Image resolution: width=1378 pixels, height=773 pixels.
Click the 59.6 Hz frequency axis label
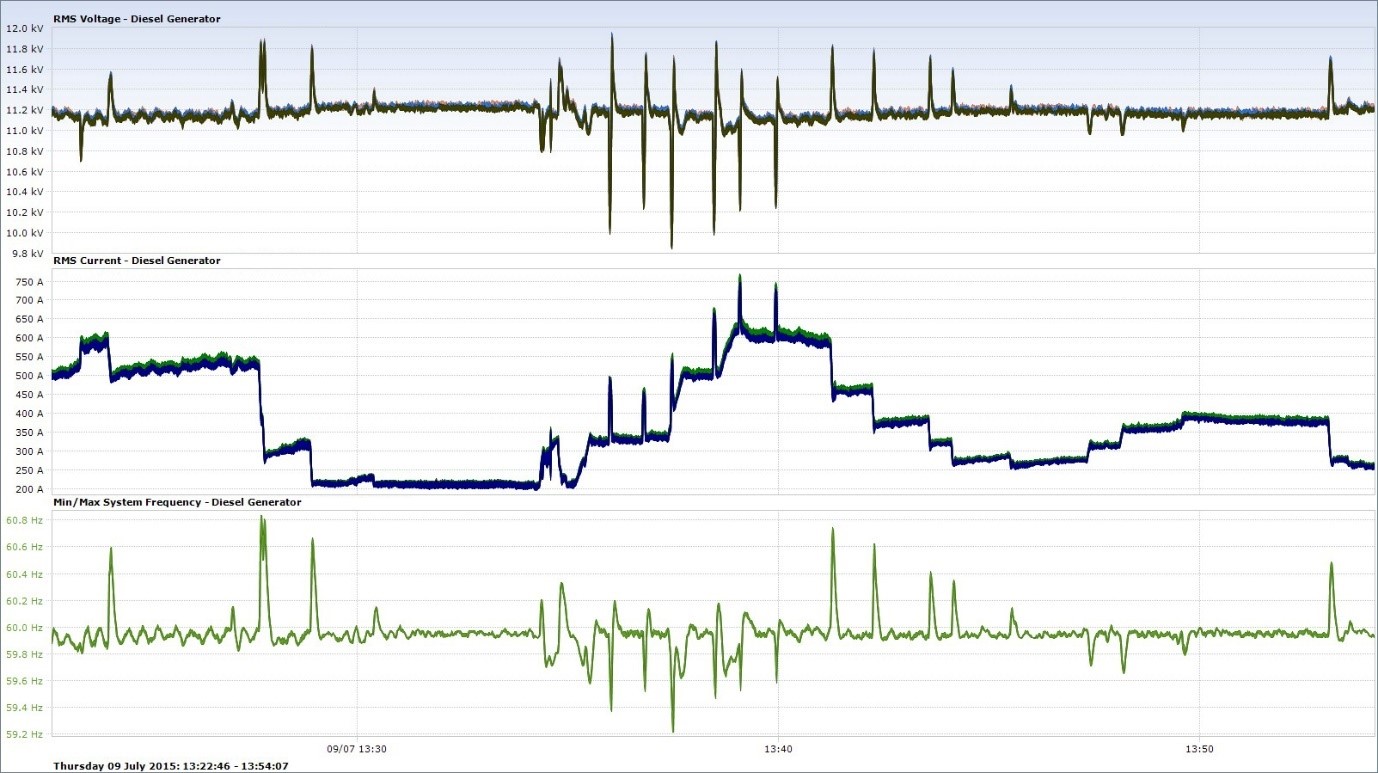(25, 681)
